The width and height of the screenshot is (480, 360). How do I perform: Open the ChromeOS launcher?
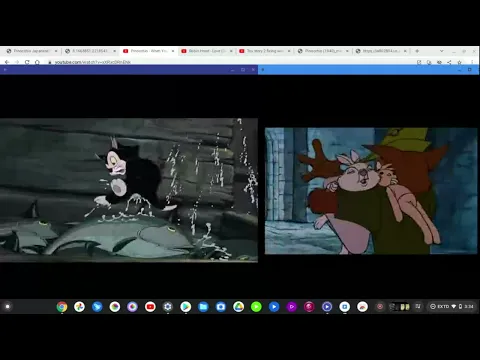click(x=7, y=307)
